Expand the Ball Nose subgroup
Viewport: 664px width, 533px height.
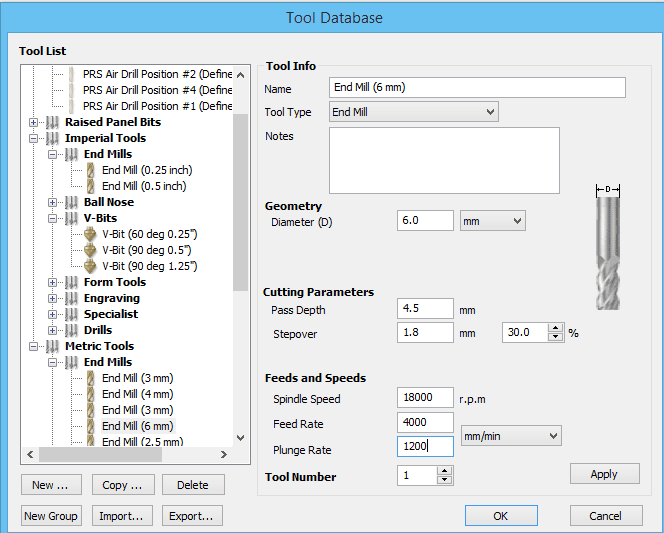(52, 202)
